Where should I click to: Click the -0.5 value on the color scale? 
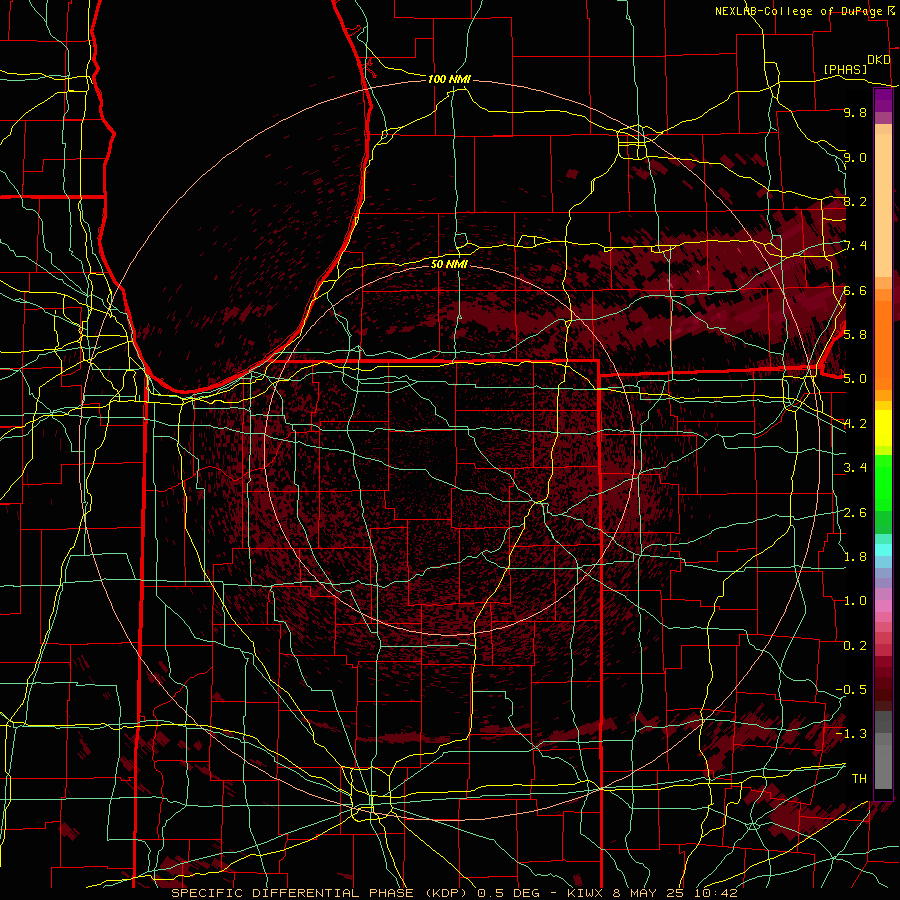pos(851,689)
